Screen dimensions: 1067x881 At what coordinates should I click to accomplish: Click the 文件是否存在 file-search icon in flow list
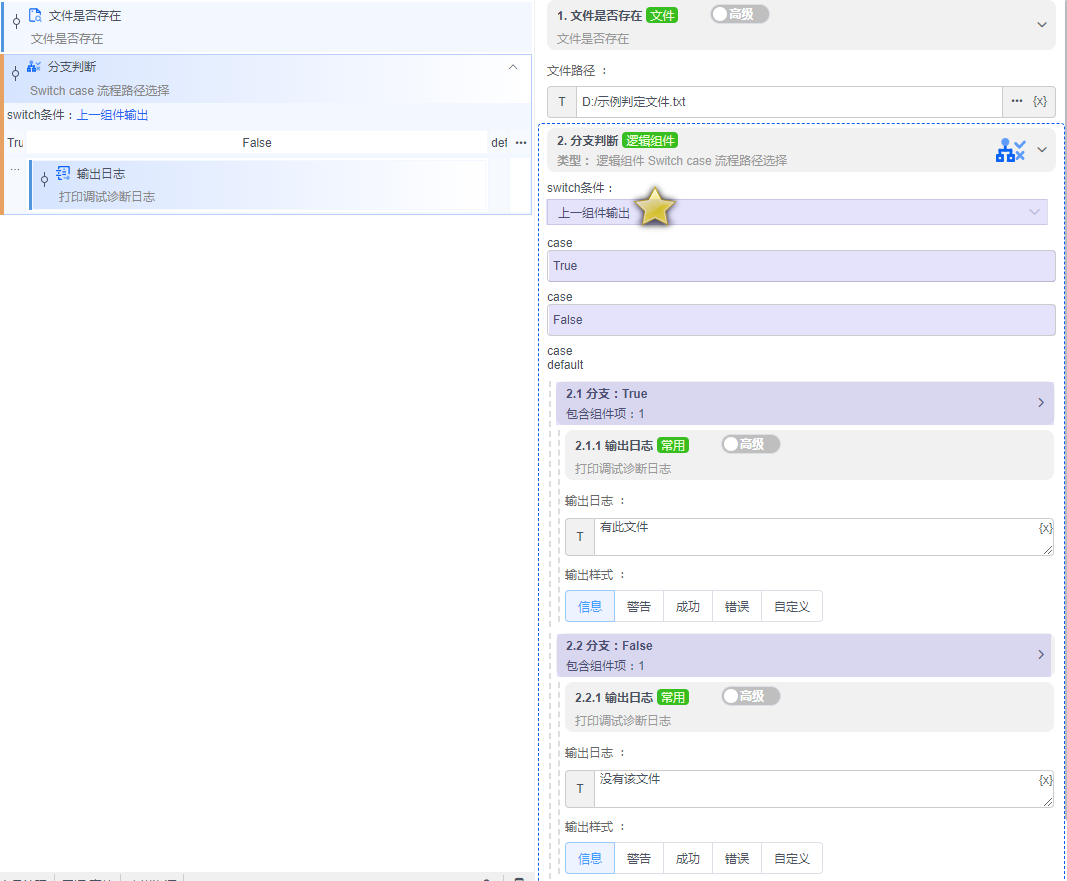(35, 16)
